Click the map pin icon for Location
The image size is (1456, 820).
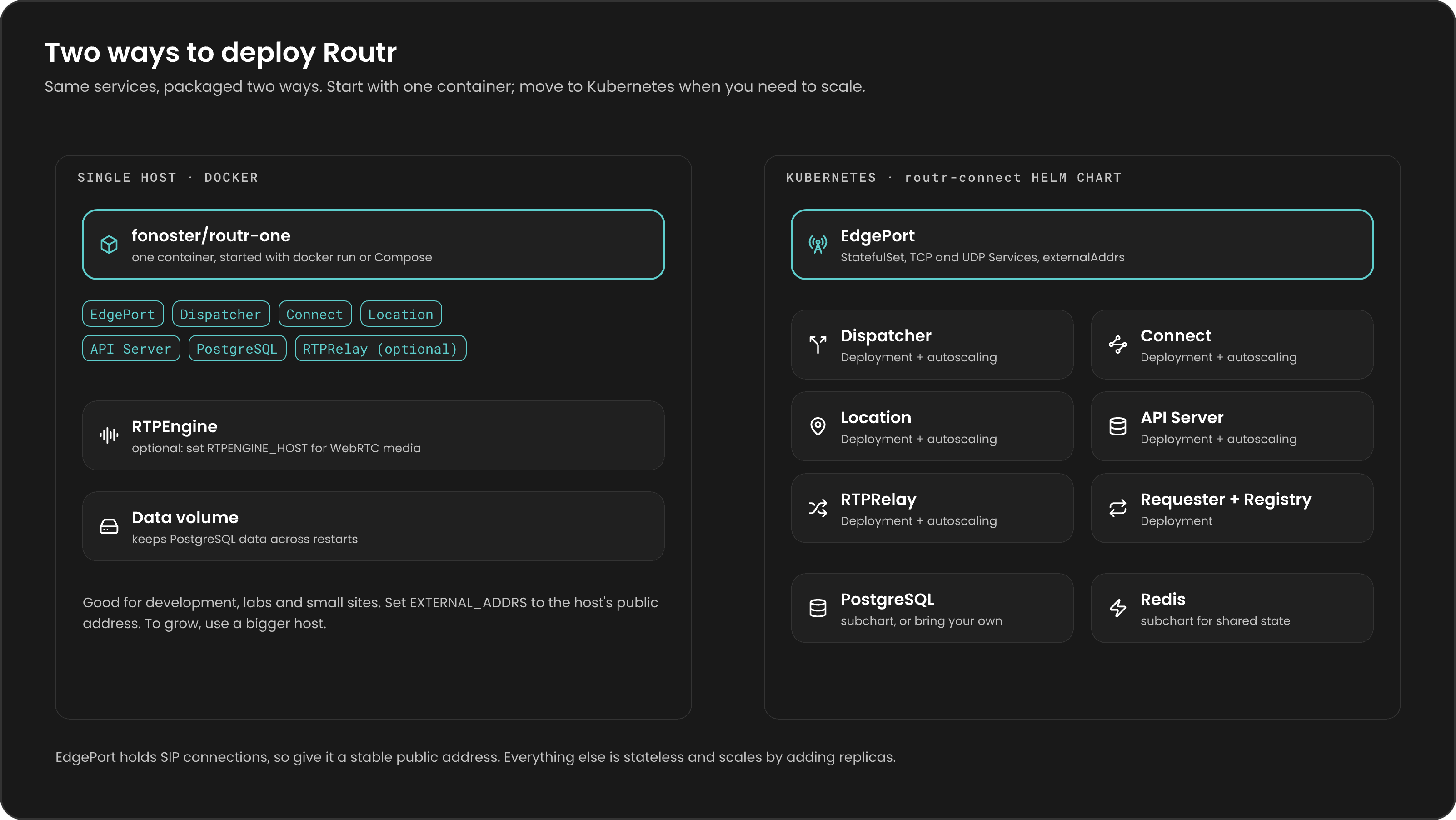pyautogui.click(x=818, y=426)
